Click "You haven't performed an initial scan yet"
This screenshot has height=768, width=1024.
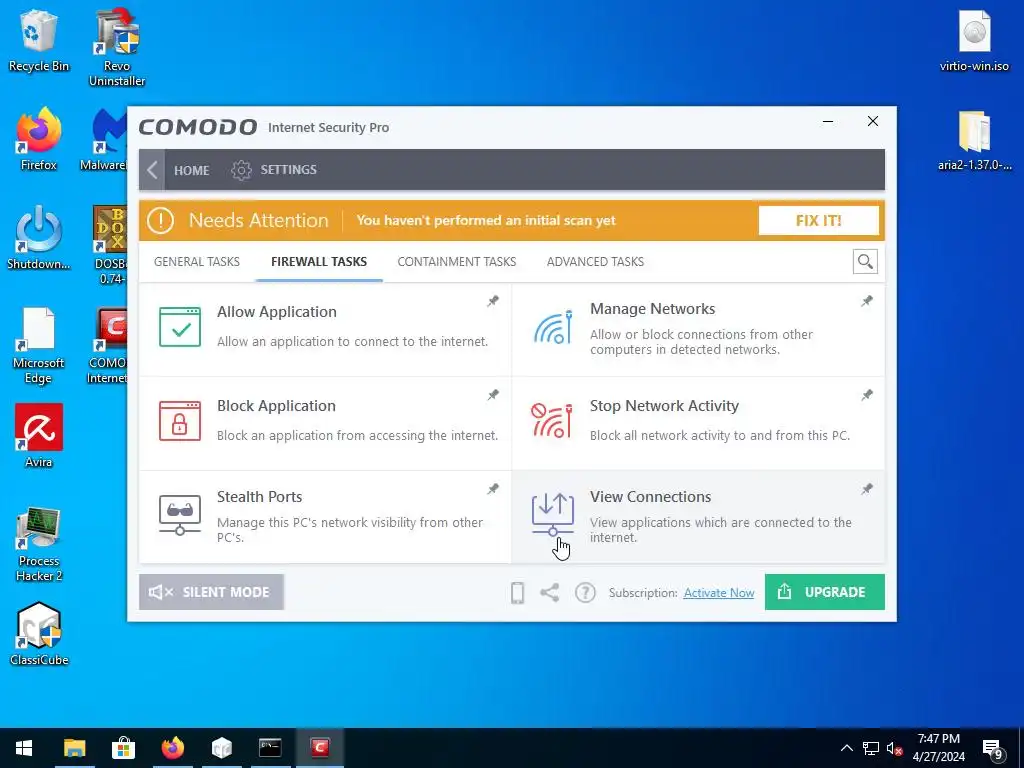(486, 221)
